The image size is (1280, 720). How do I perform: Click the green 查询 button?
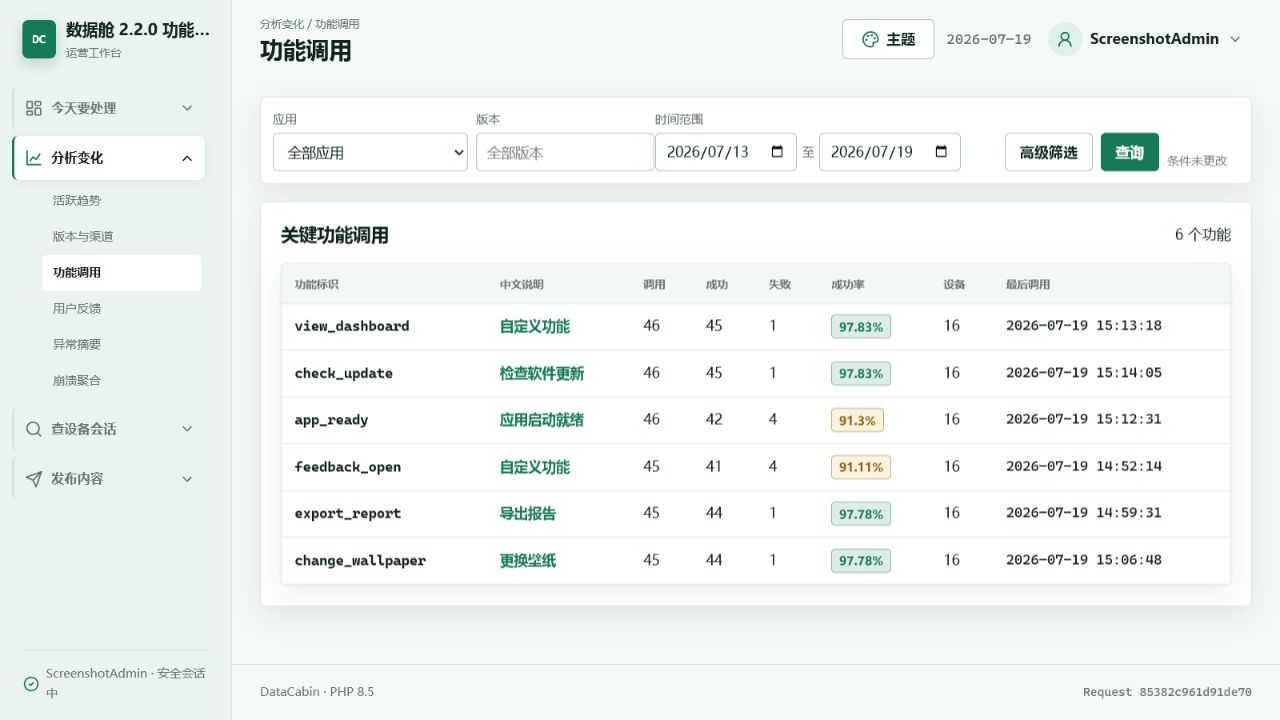coord(1130,152)
